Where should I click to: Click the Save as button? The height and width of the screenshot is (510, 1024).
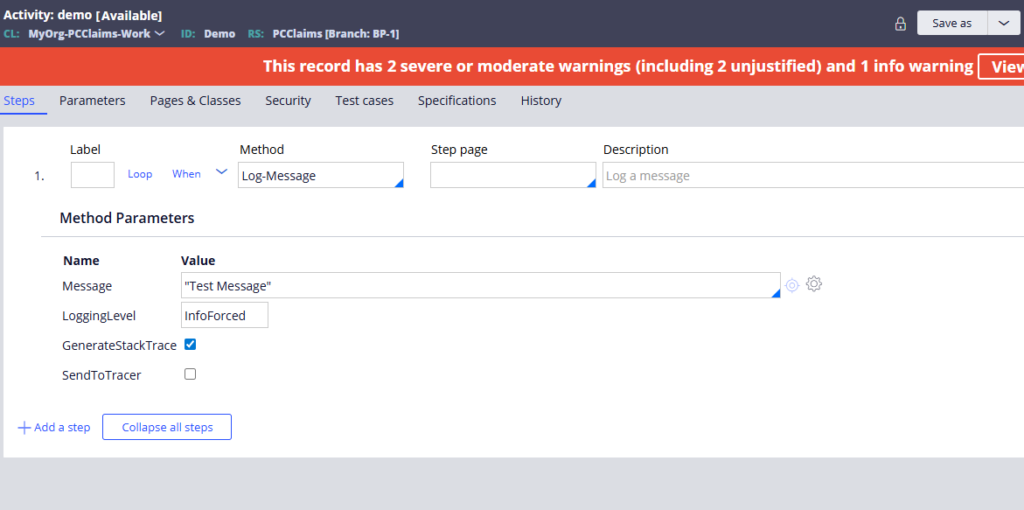pos(952,23)
